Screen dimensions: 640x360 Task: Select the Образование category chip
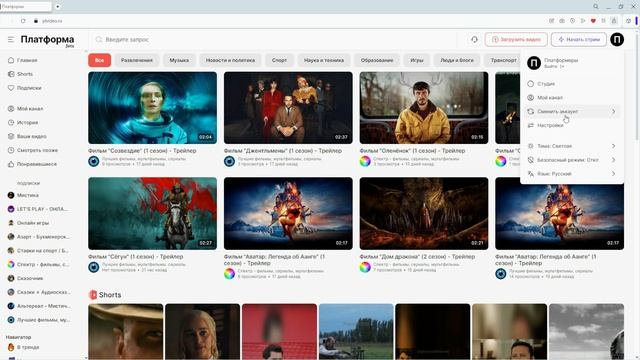pos(377,60)
